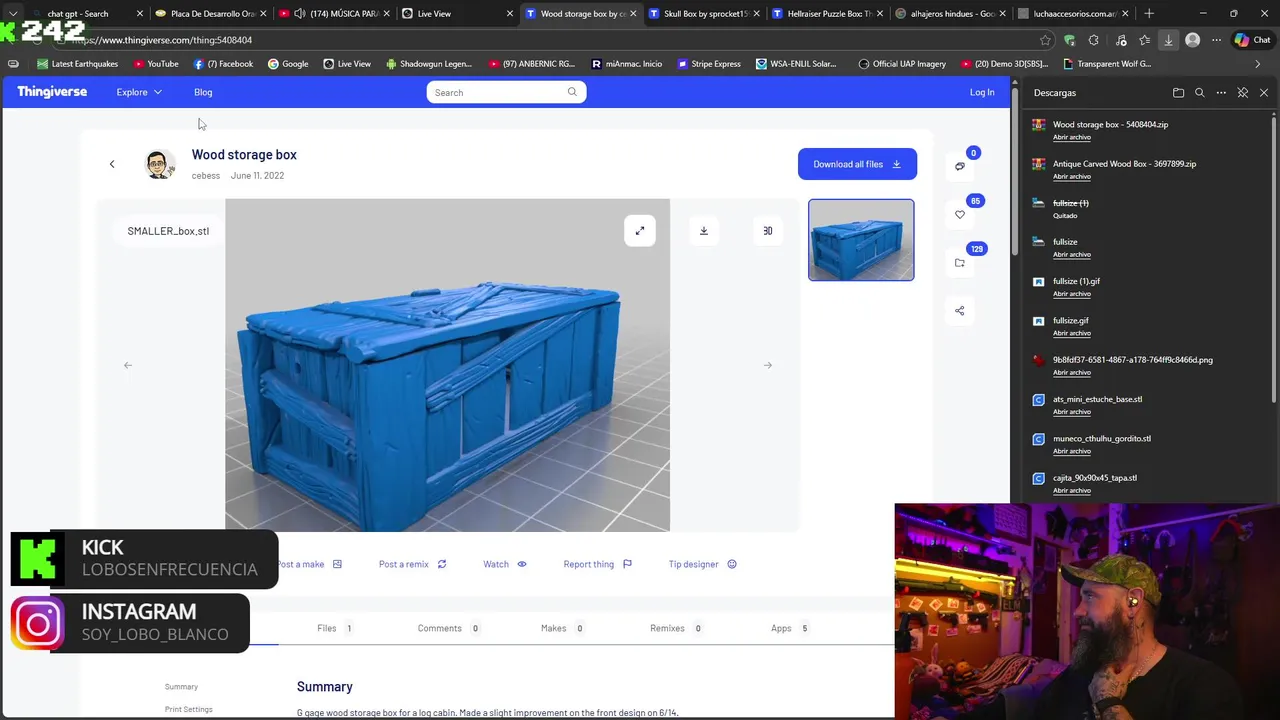Open browser settings and more menu
This screenshot has height=720, width=1280.
1216,40
